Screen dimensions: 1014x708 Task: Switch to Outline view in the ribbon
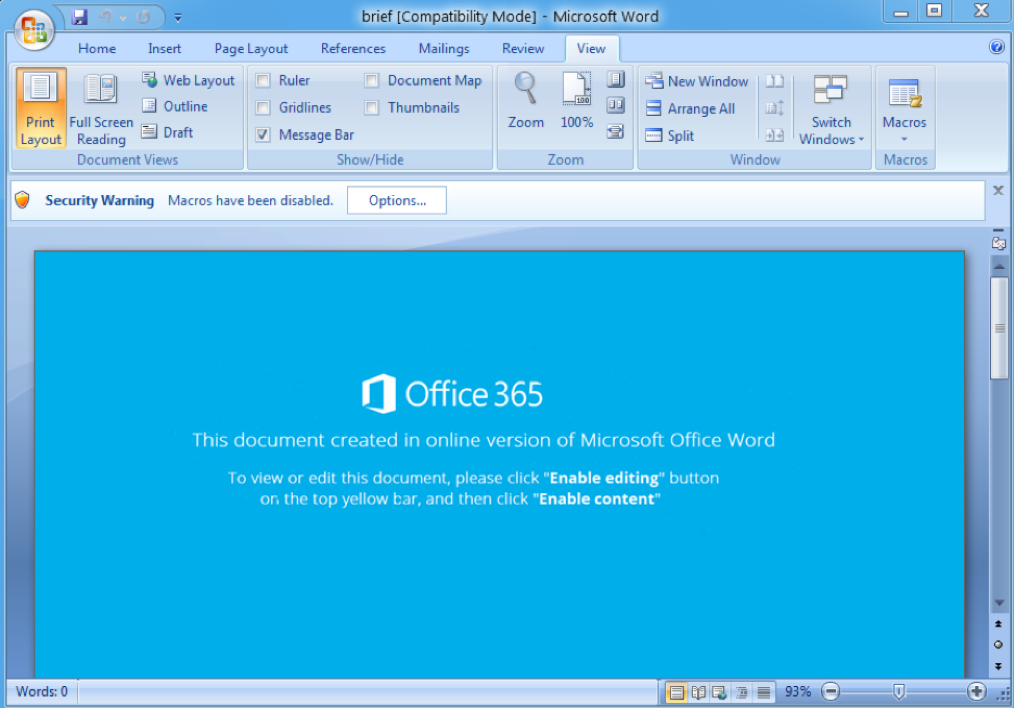pyautogui.click(x=175, y=106)
